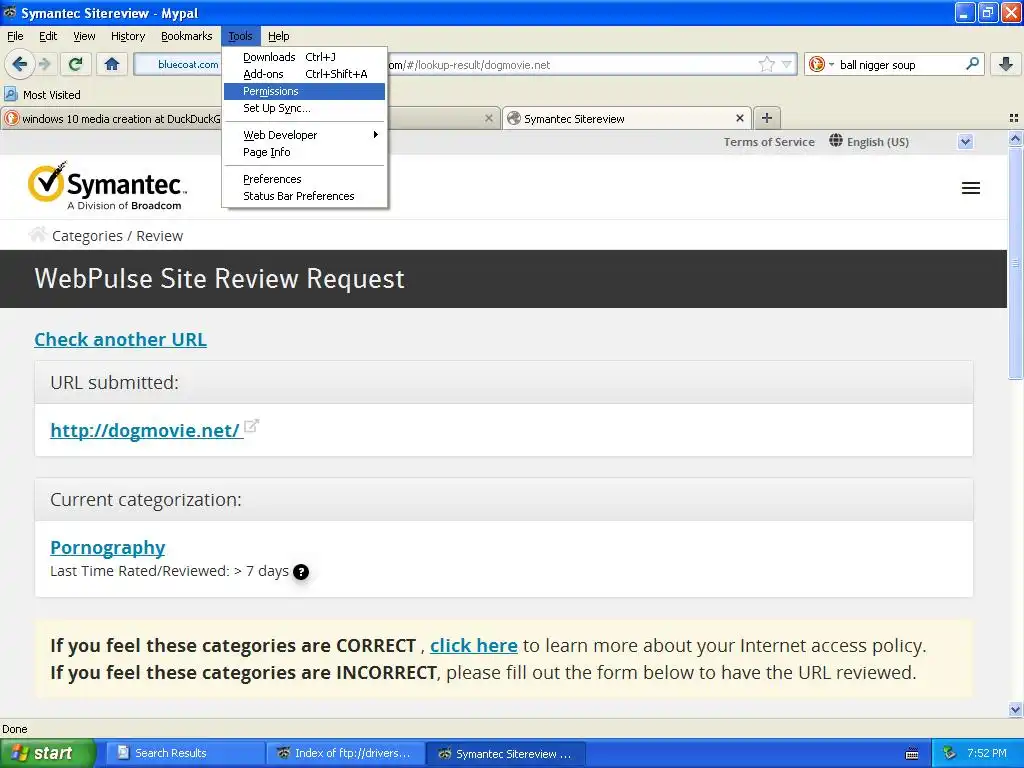Click the search magnifier icon in search box
The image size is (1024, 768).
972,64
